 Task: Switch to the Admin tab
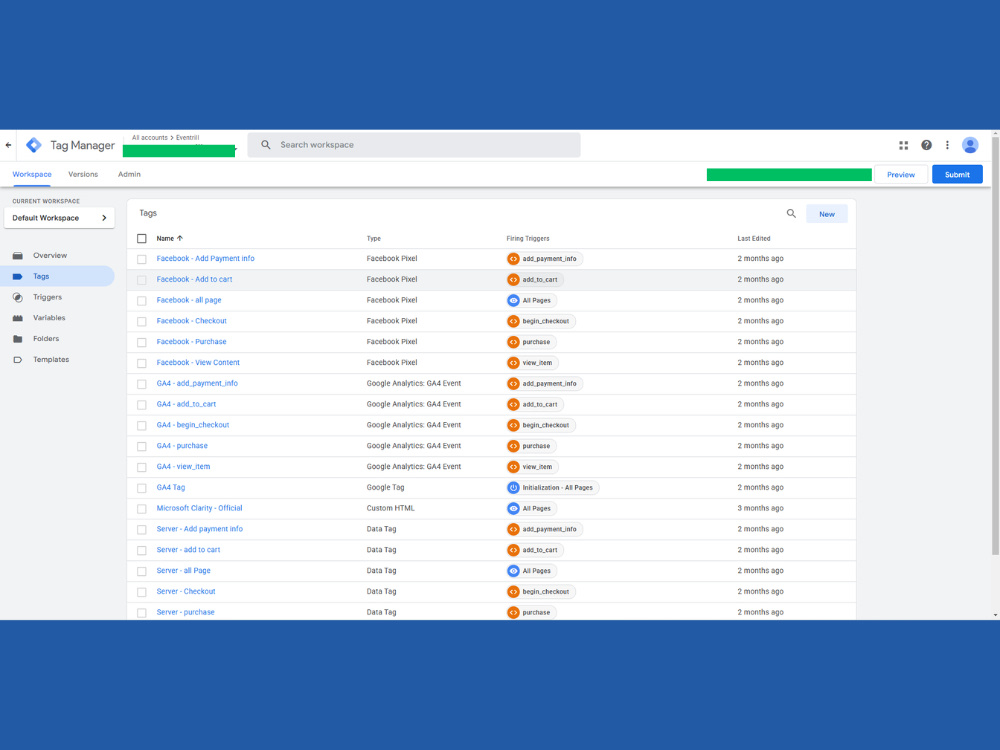tap(129, 174)
